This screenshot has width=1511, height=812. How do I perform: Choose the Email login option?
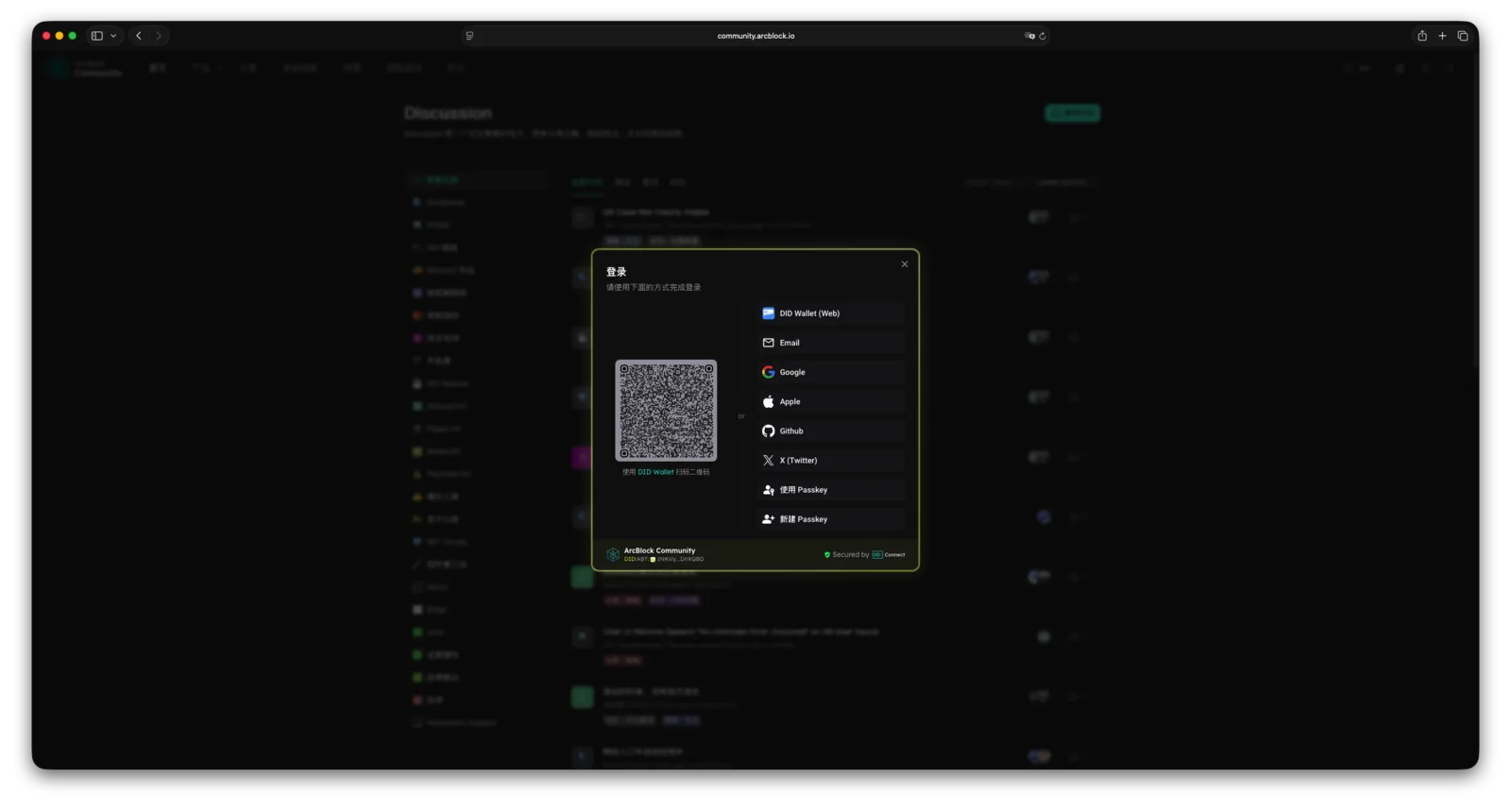(831, 343)
